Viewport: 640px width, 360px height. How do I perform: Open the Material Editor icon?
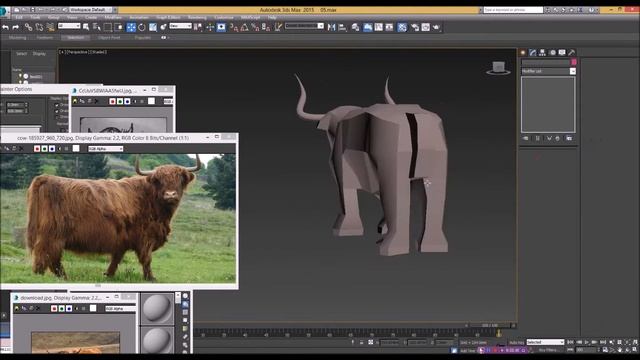[402, 27]
